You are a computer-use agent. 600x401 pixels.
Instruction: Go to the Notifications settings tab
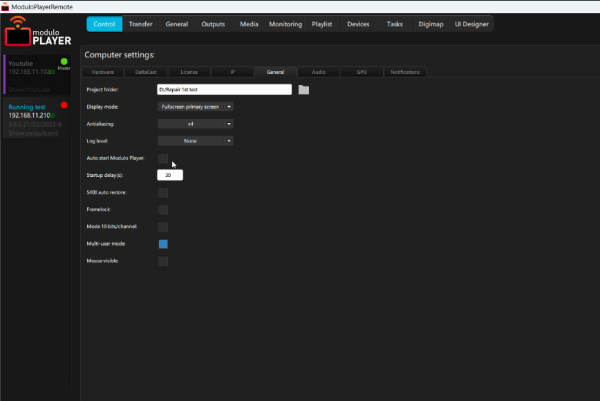pos(404,72)
